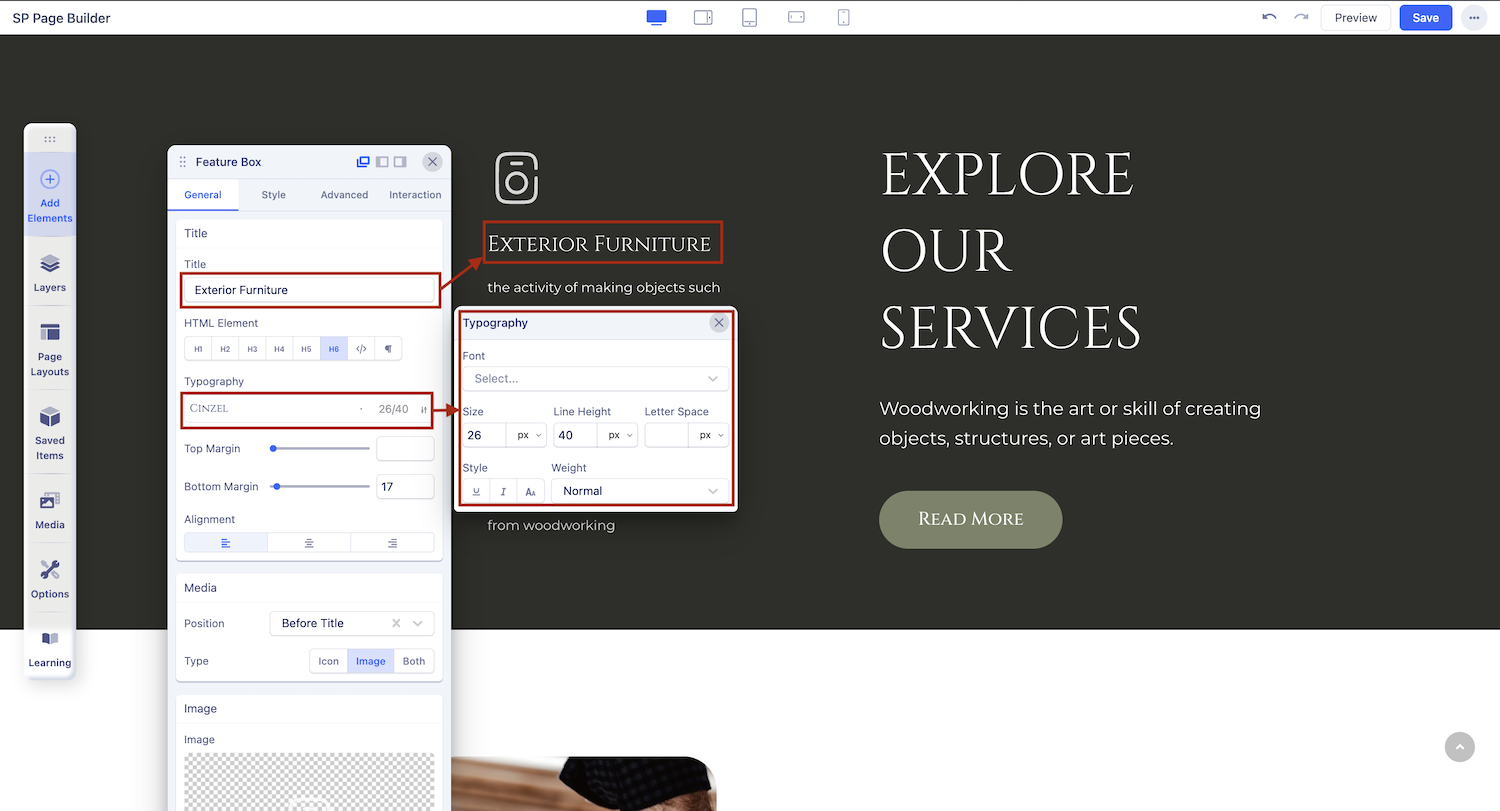Click the undo arrow icon
This screenshot has width=1500, height=811.
pos(1269,18)
